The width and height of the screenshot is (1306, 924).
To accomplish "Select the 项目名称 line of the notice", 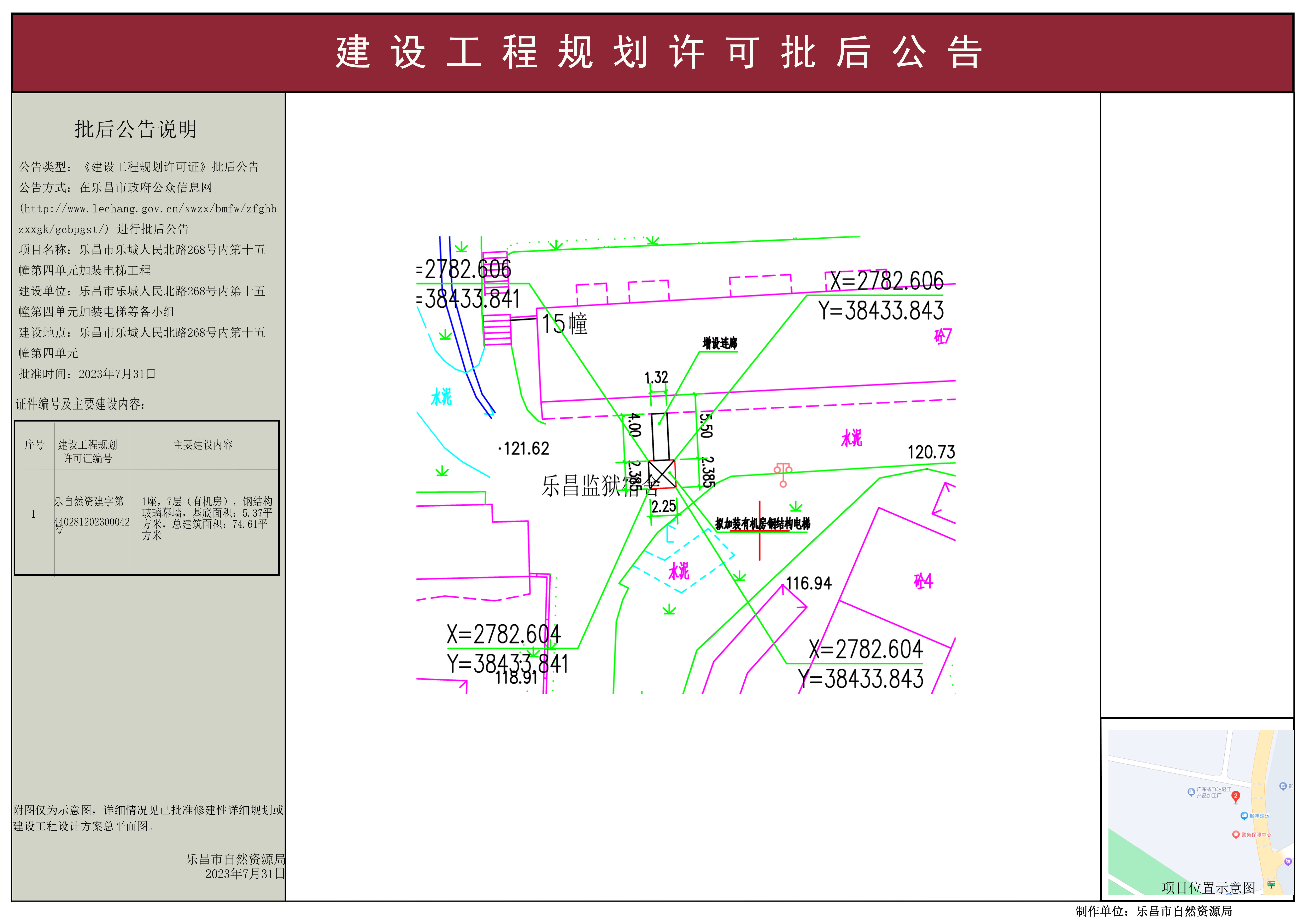I will click(x=142, y=260).
